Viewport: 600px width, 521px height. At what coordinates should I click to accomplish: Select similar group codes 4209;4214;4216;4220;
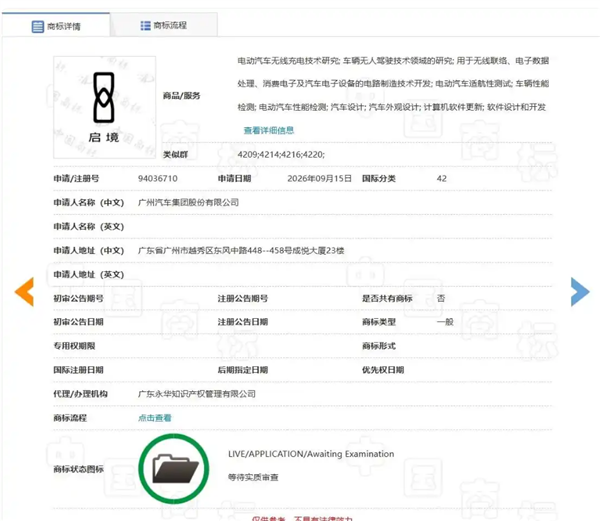coord(281,155)
